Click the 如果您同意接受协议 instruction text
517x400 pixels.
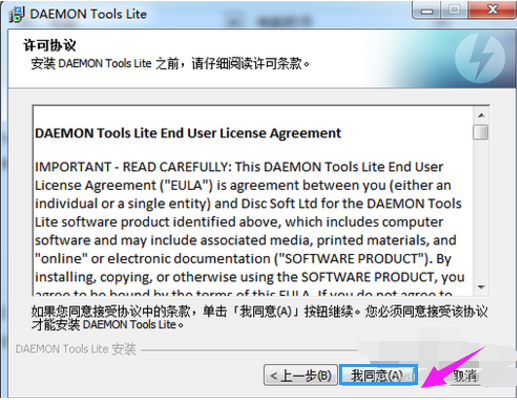[x=259, y=318]
